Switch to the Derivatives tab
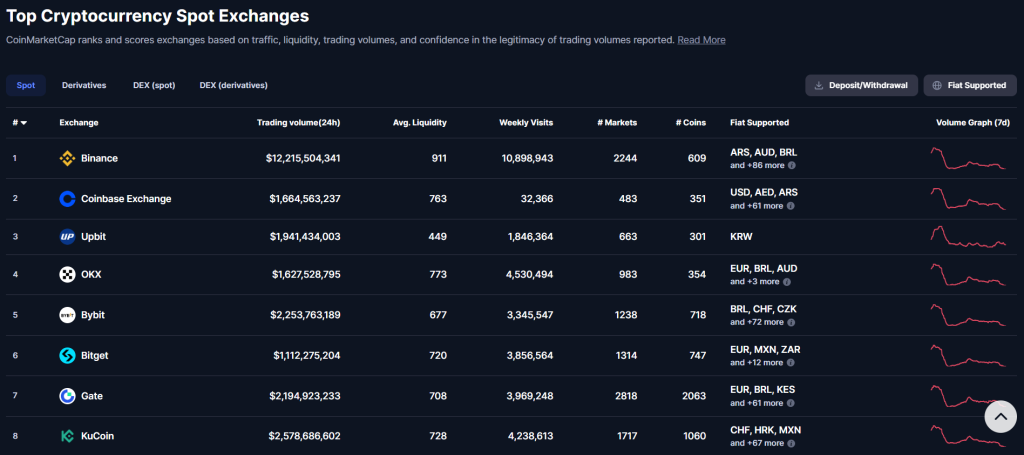Image resolution: width=1024 pixels, height=455 pixels. (x=84, y=85)
